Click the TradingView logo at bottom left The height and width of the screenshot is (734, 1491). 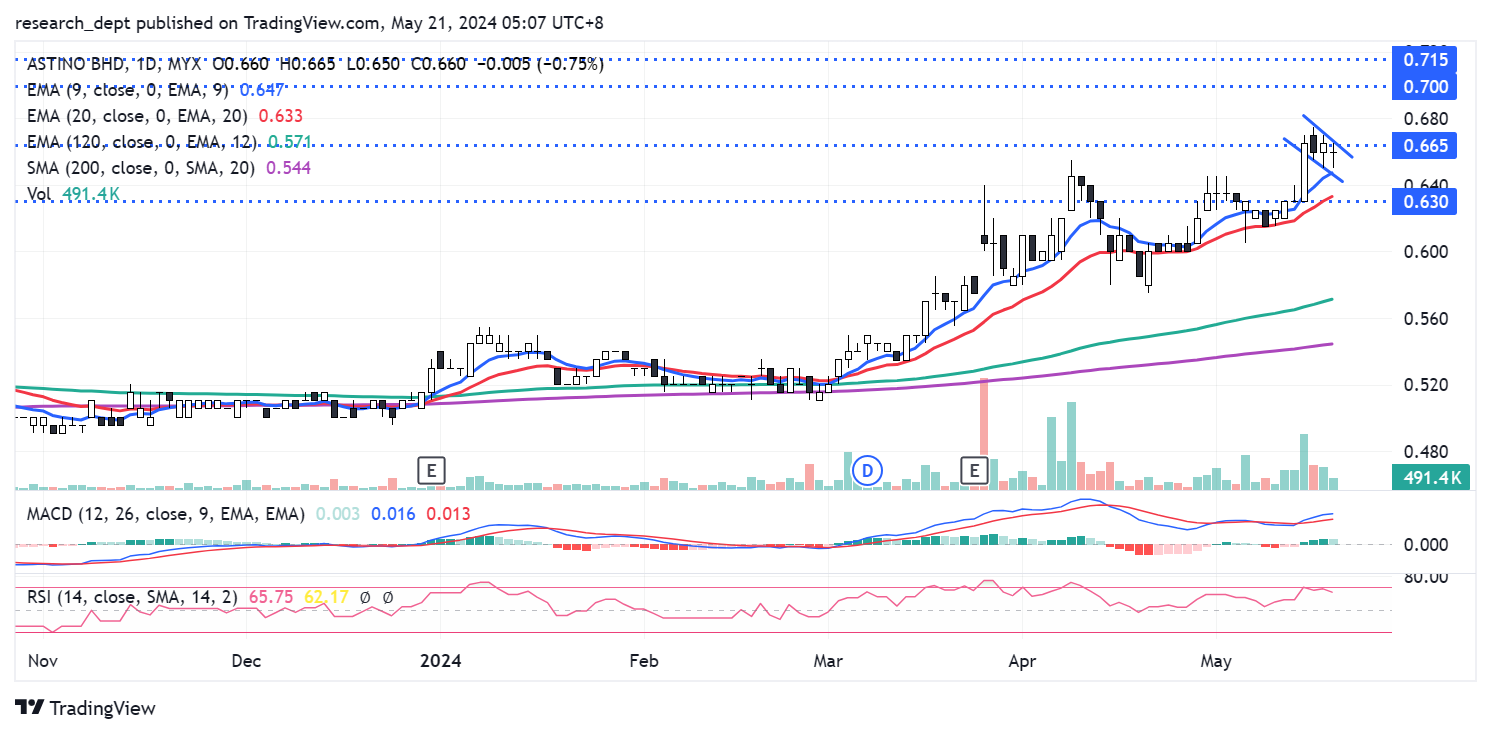(86, 708)
